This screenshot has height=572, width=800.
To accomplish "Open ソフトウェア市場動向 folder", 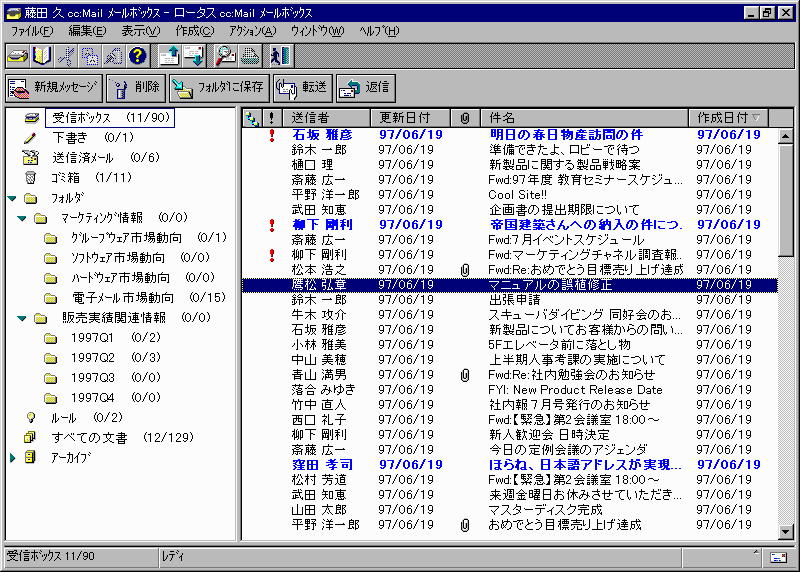I will click(x=140, y=258).
